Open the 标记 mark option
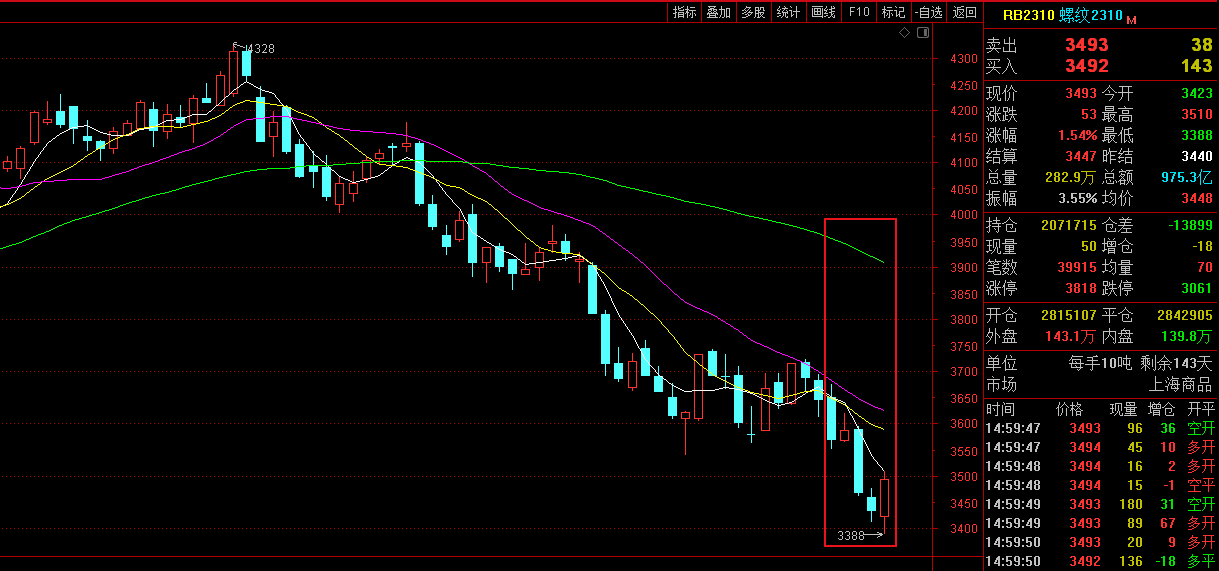 pos(893,12)
